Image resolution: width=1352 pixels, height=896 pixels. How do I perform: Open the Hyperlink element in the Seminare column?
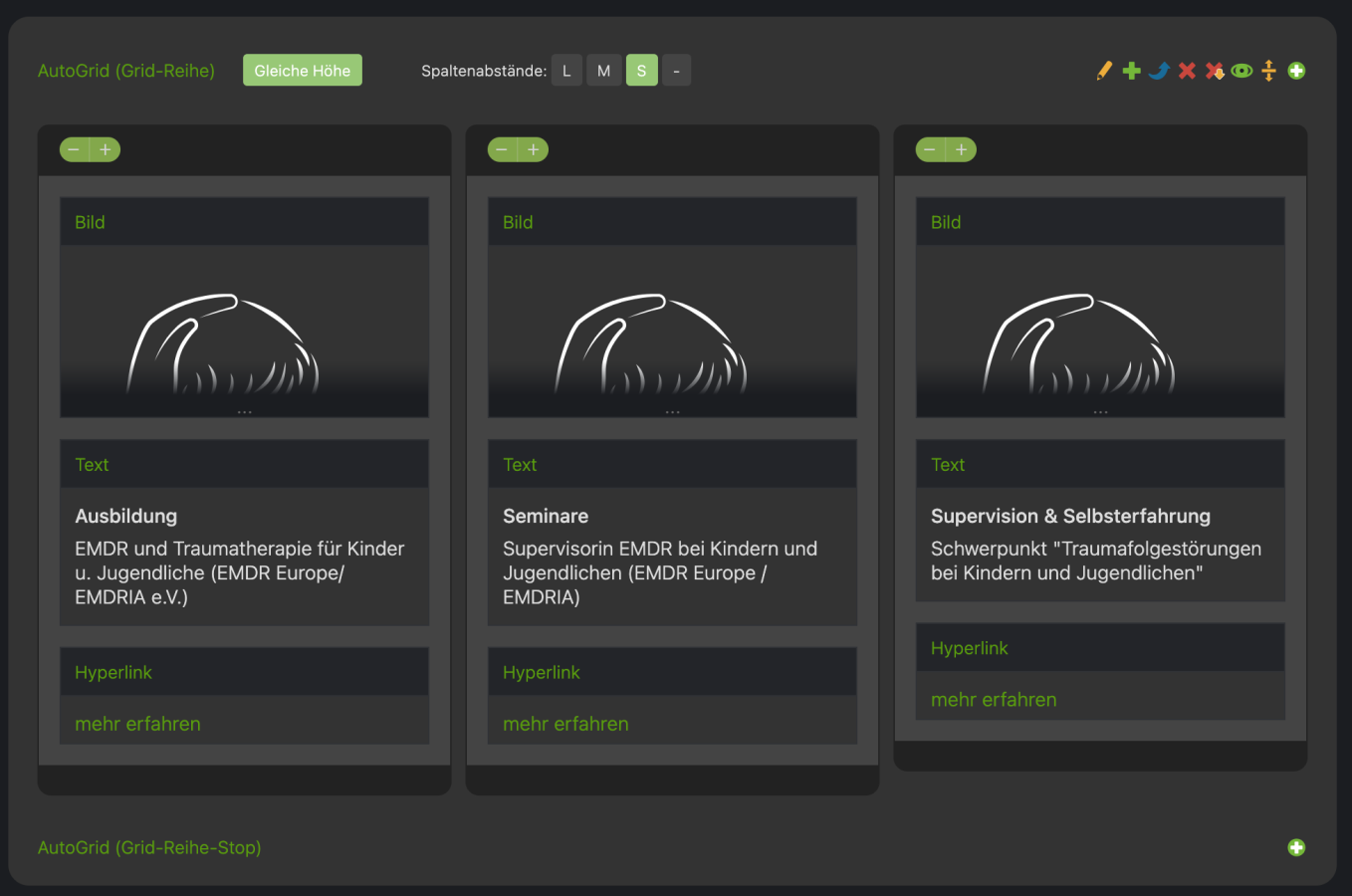(x=541, y=673)
